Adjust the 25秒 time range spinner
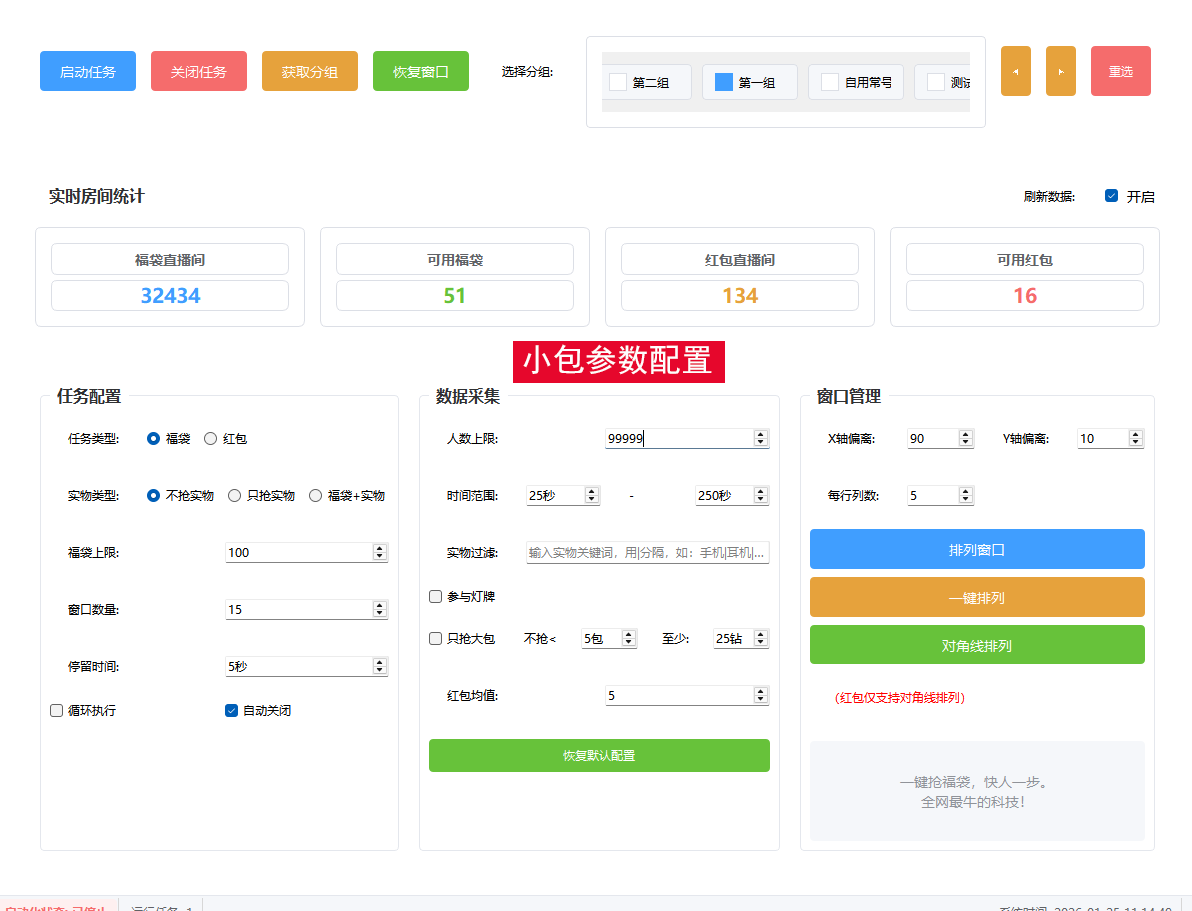1192x911 pixels. 592,496
